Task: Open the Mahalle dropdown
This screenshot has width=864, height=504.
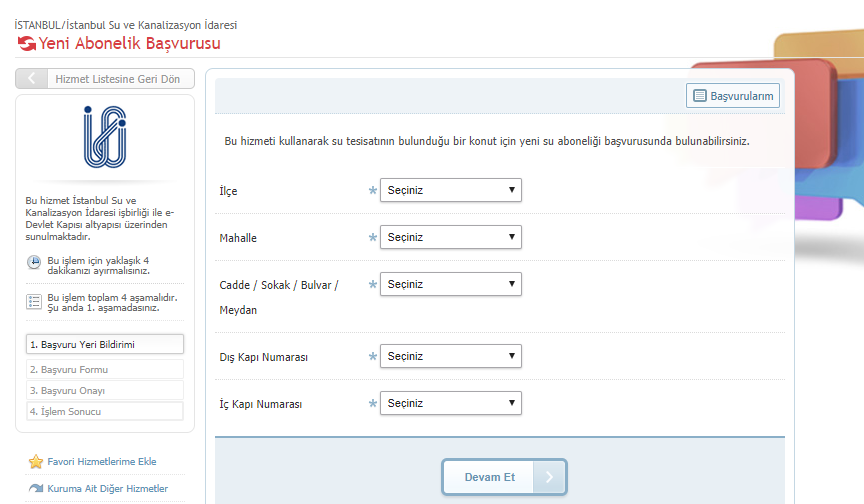Action: click(450, 237)
